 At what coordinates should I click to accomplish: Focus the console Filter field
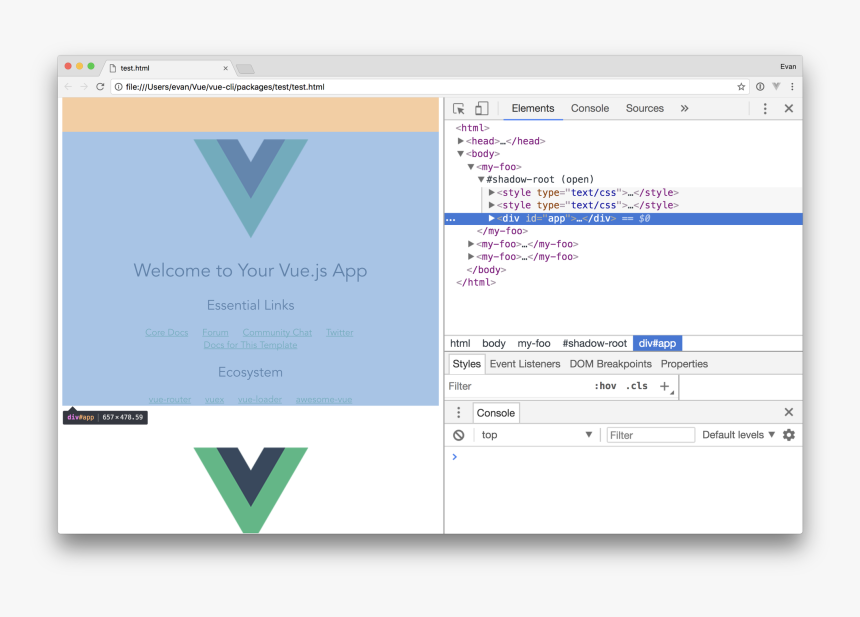click(650, 435)
